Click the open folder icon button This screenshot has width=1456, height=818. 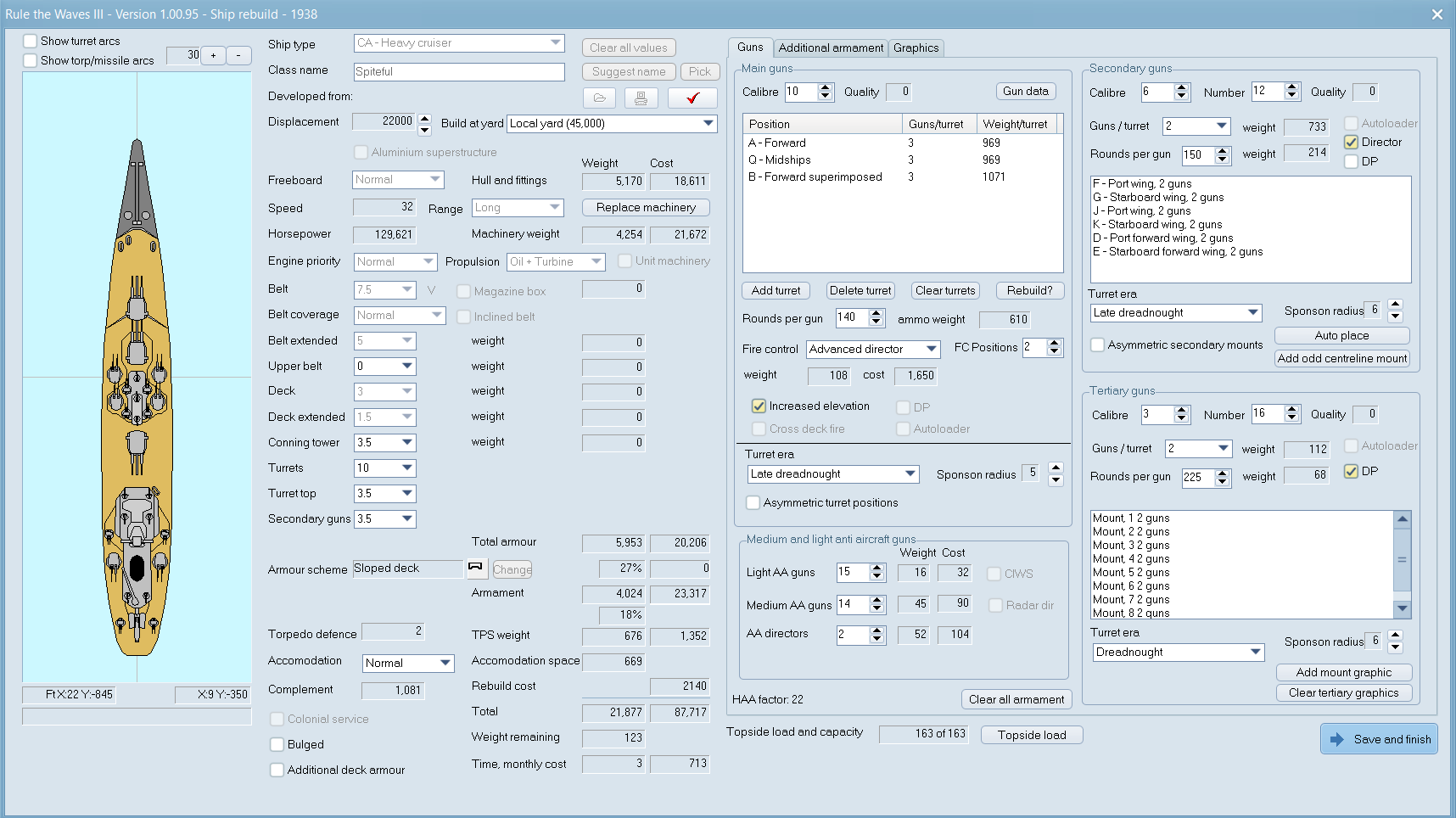pos(600,98)
